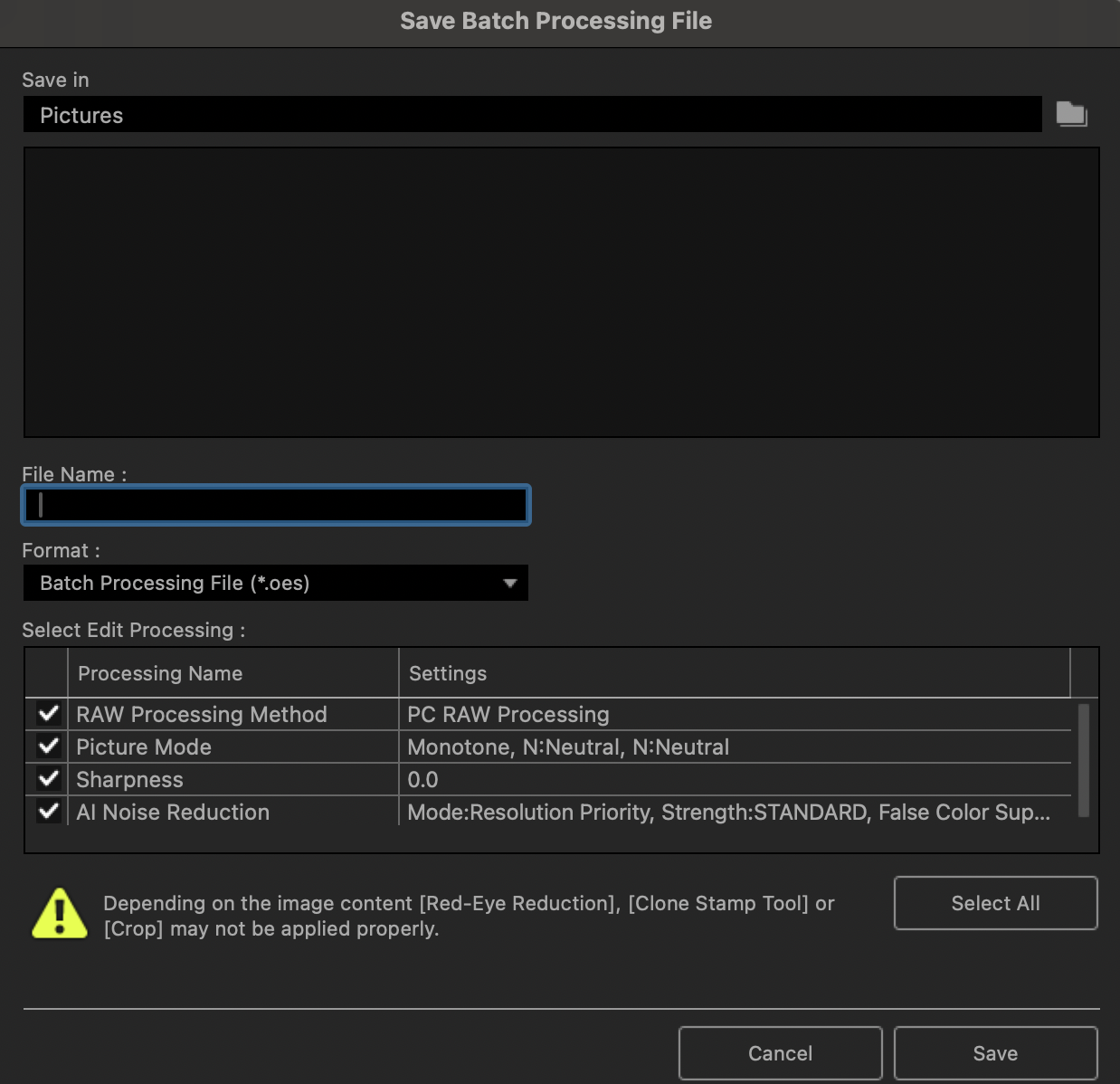Select the RAW Processing Method row name
Screen dimensions: 1120x1084
click(202, 714)
